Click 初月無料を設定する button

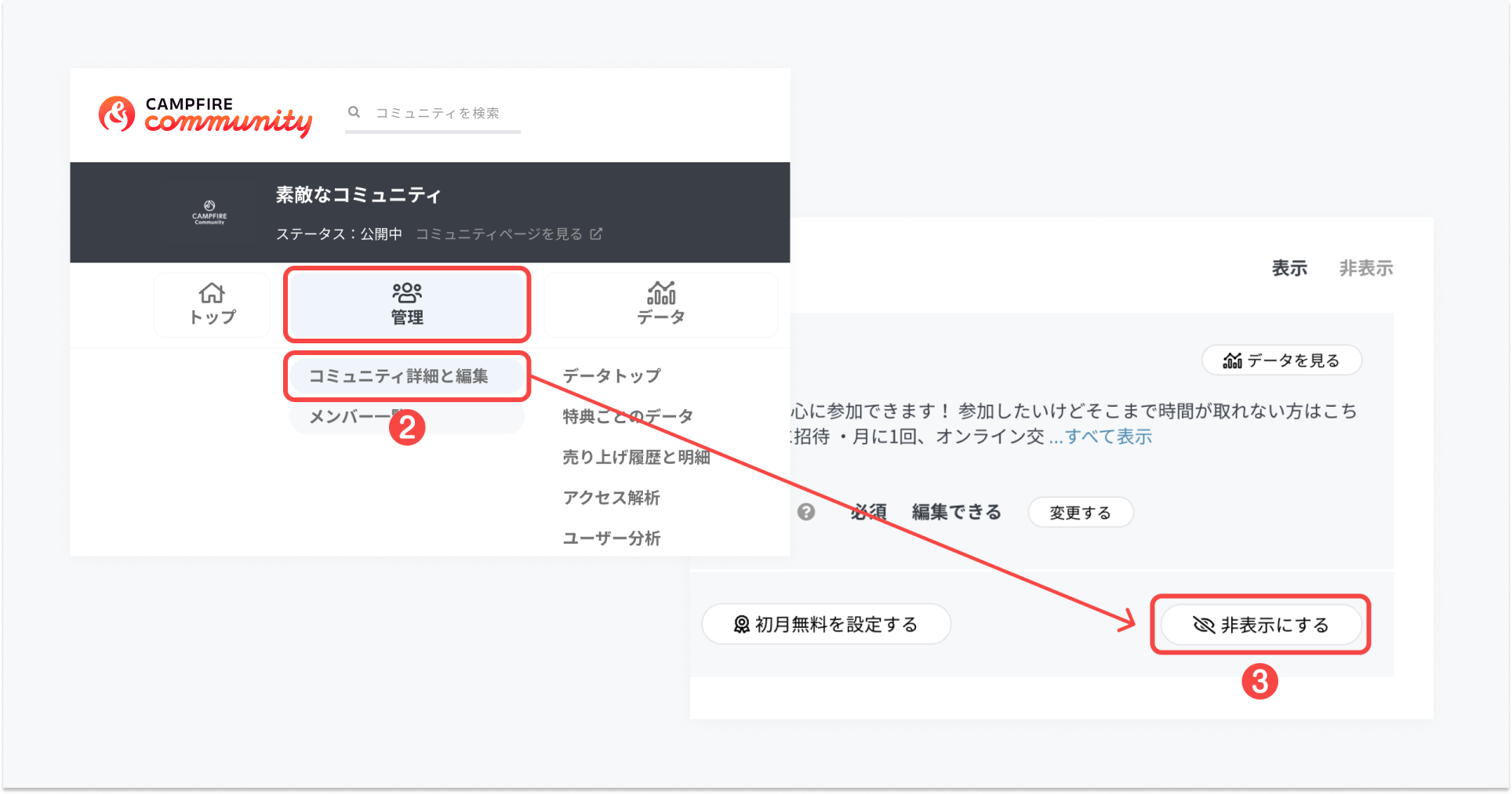tap(826, 625)
